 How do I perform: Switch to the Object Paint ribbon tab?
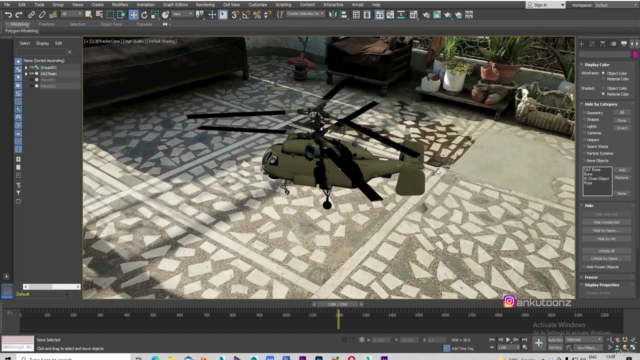coord(111,24)
